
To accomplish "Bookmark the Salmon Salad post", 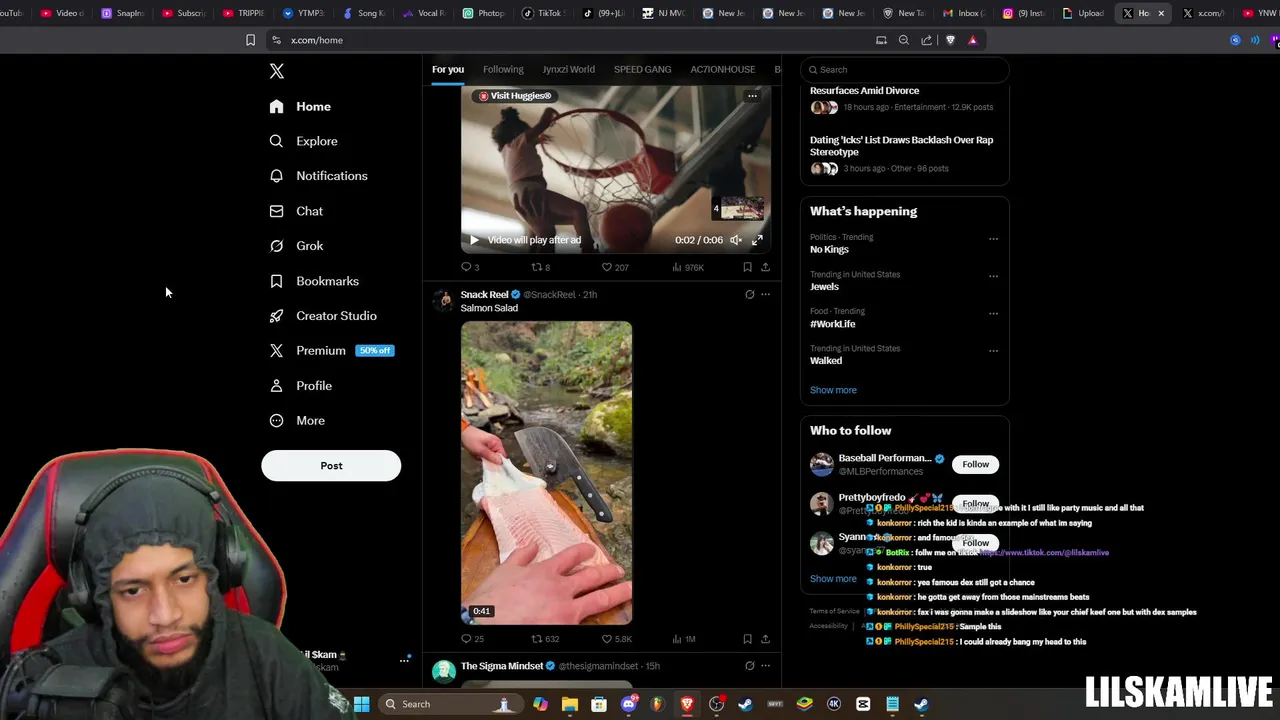I will pyautogui.click(x=747, y=639).
